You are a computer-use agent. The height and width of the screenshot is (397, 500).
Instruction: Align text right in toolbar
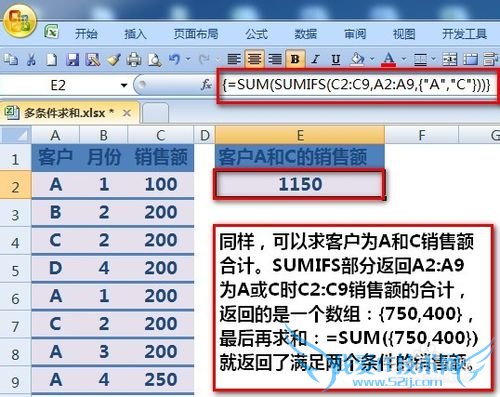[275, 59]
